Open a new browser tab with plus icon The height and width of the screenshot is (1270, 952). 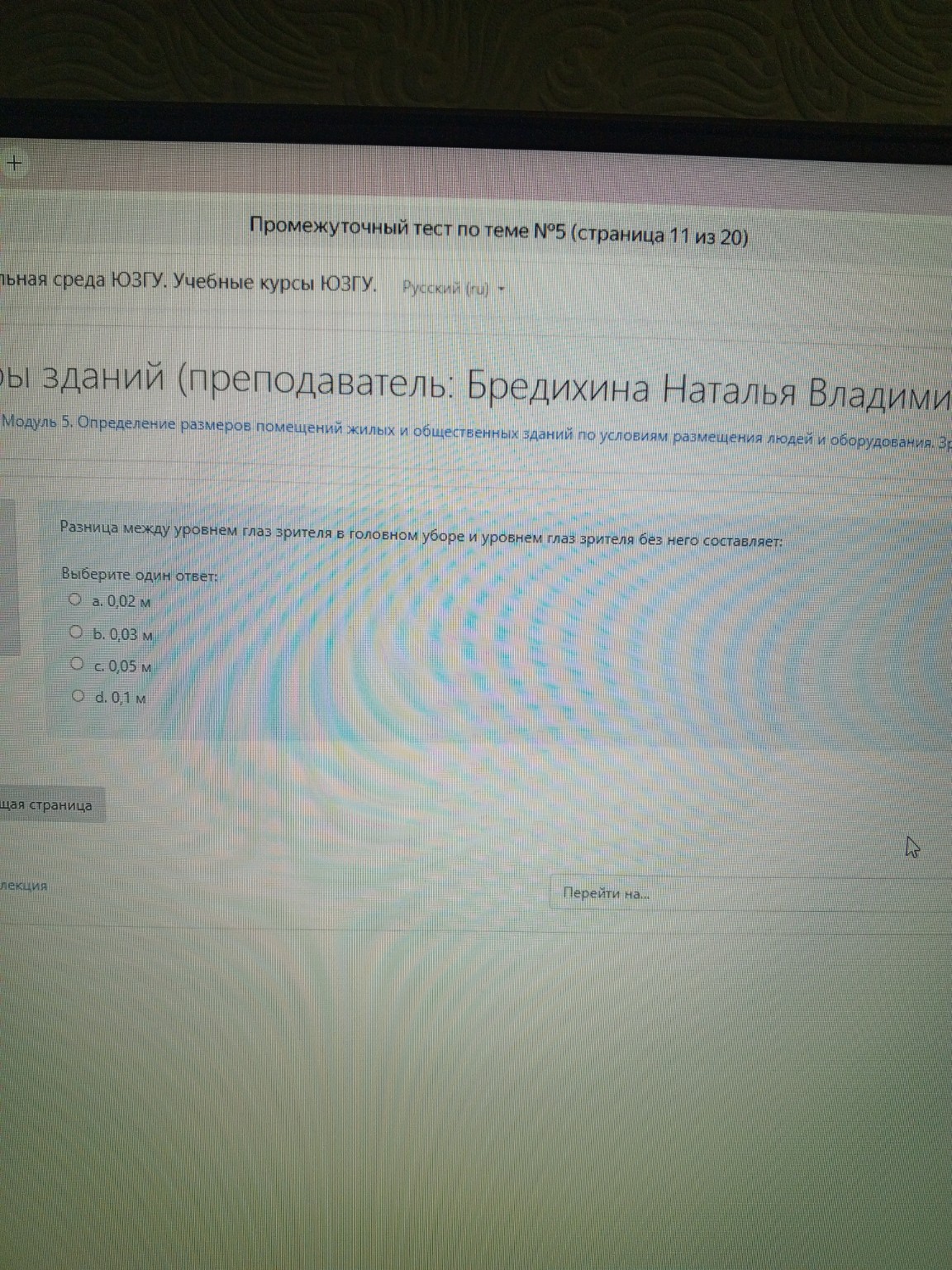click(13, 162)
